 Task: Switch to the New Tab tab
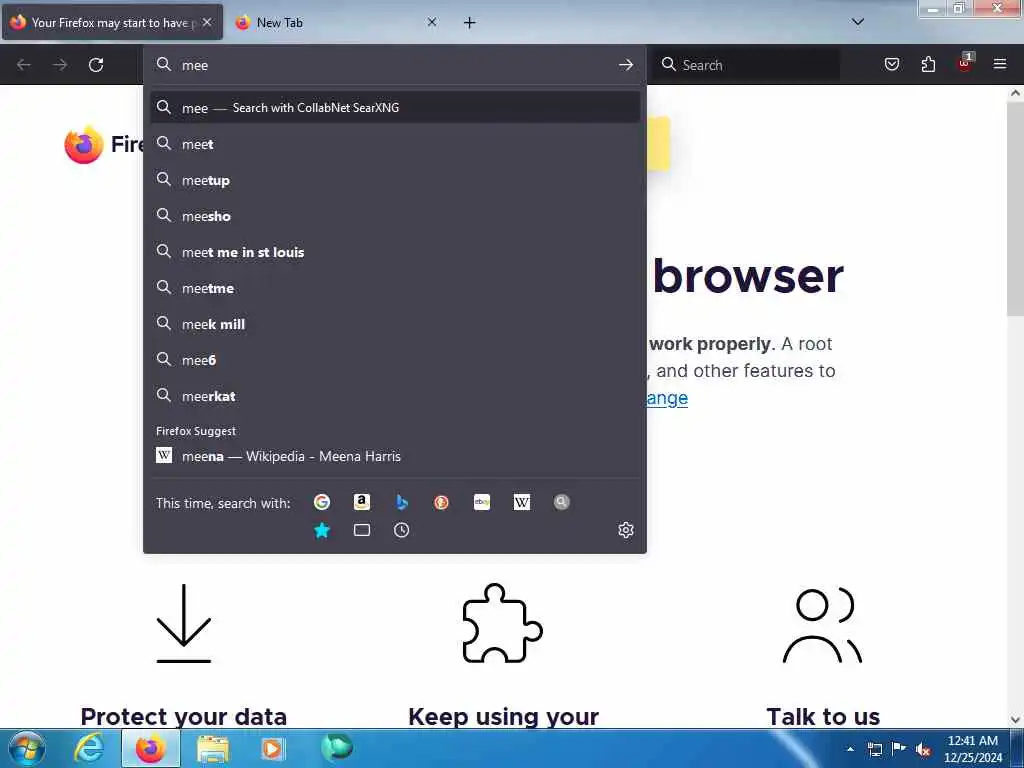click(x=335, y=22)
